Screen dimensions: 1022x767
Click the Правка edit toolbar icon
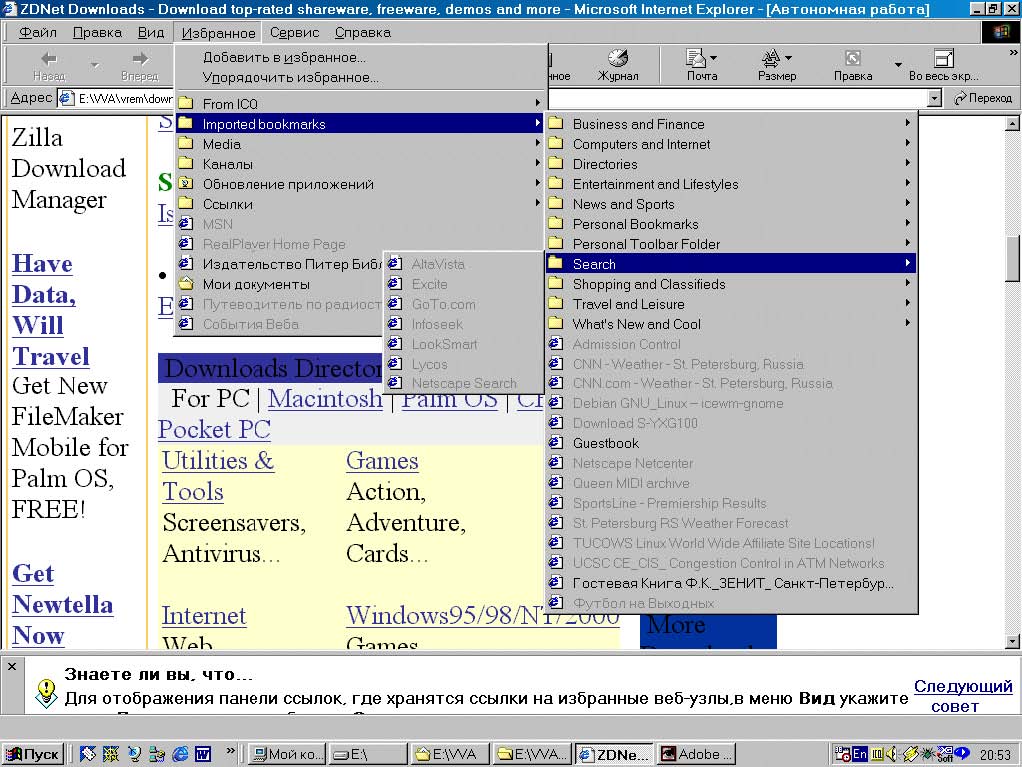(853, 65)
